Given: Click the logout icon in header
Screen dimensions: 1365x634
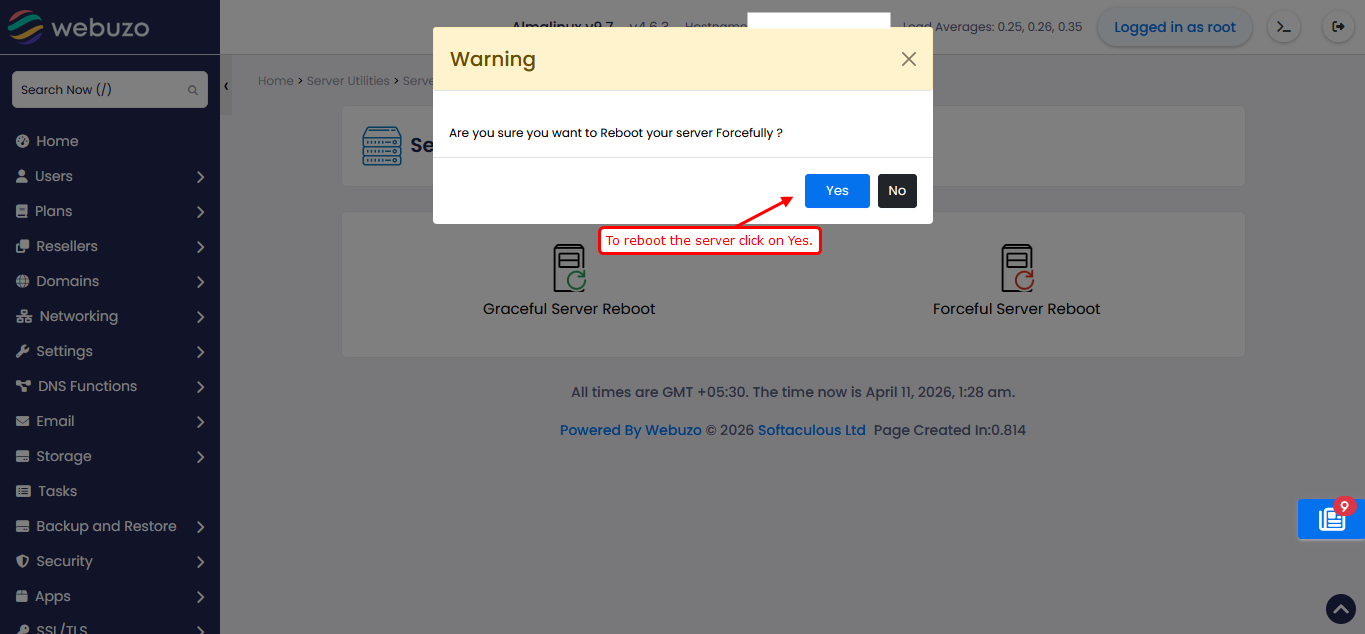Looking at the screenshot, I should 1338,27.
